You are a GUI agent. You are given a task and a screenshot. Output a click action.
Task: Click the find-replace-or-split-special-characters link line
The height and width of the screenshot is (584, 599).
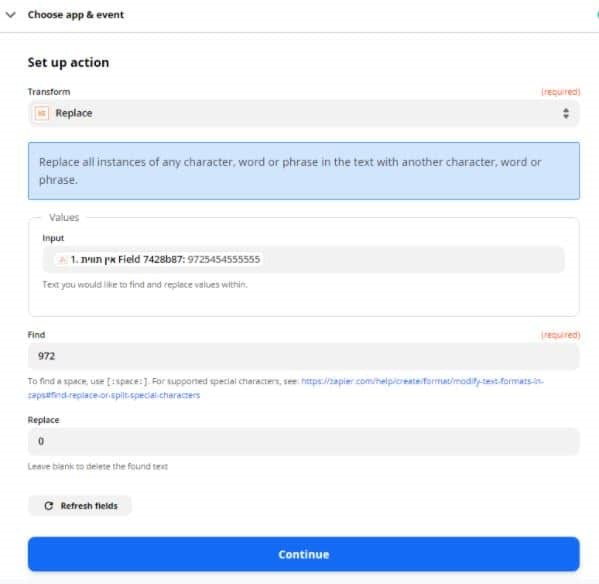click(114, 395)
